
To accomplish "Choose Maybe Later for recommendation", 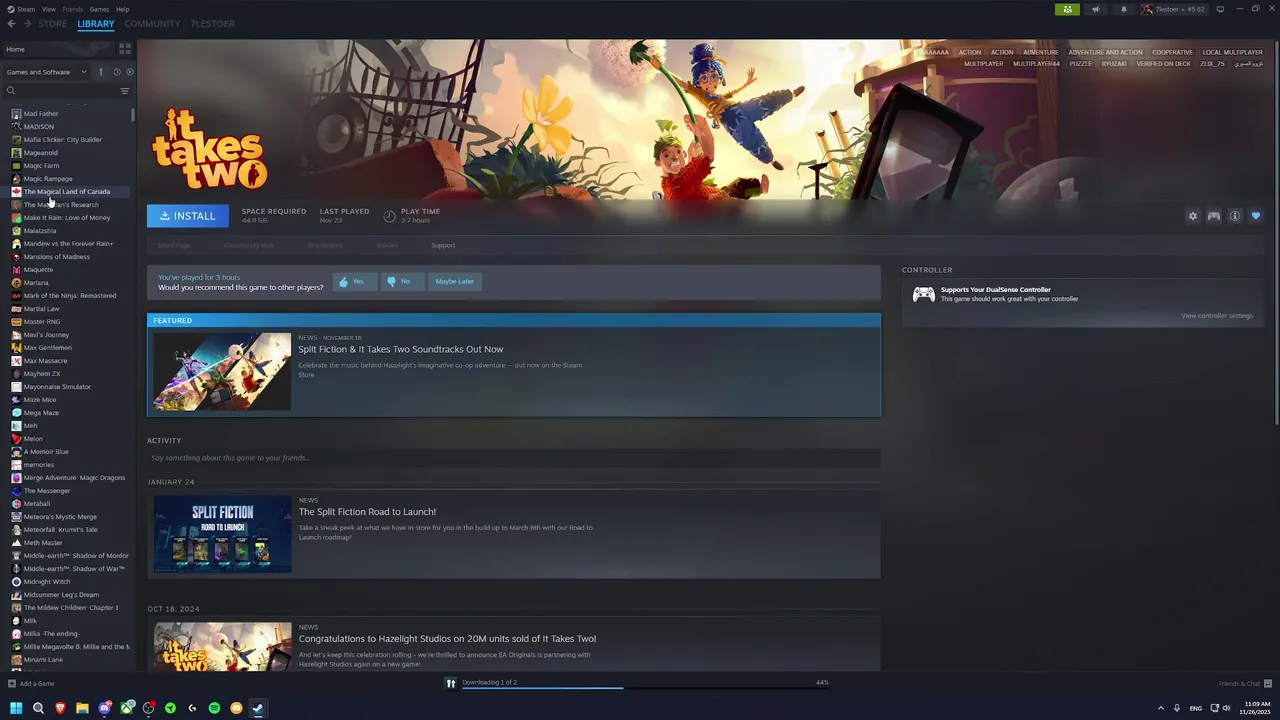I will 455,282.
